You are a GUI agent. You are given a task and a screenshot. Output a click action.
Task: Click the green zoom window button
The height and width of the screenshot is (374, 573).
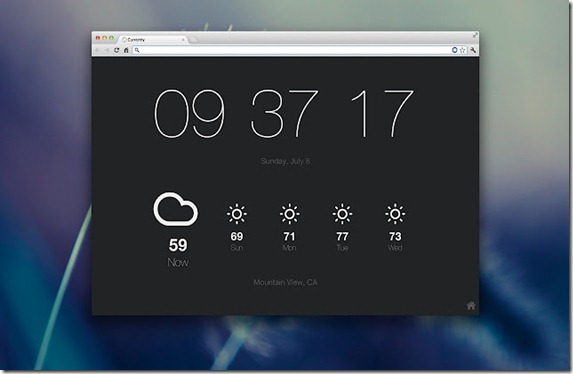coord(111,38)
